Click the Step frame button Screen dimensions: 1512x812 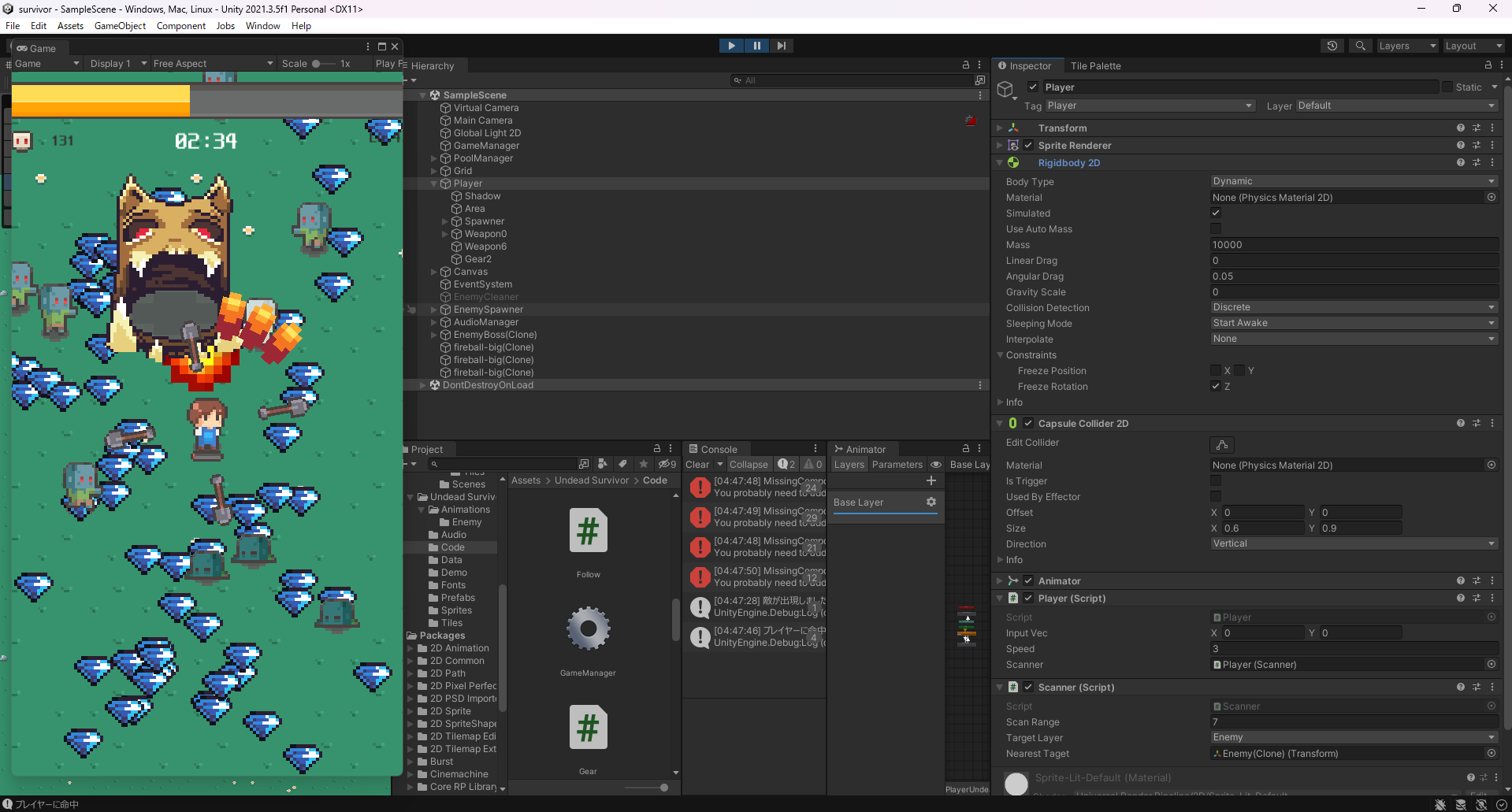(781, 46)
